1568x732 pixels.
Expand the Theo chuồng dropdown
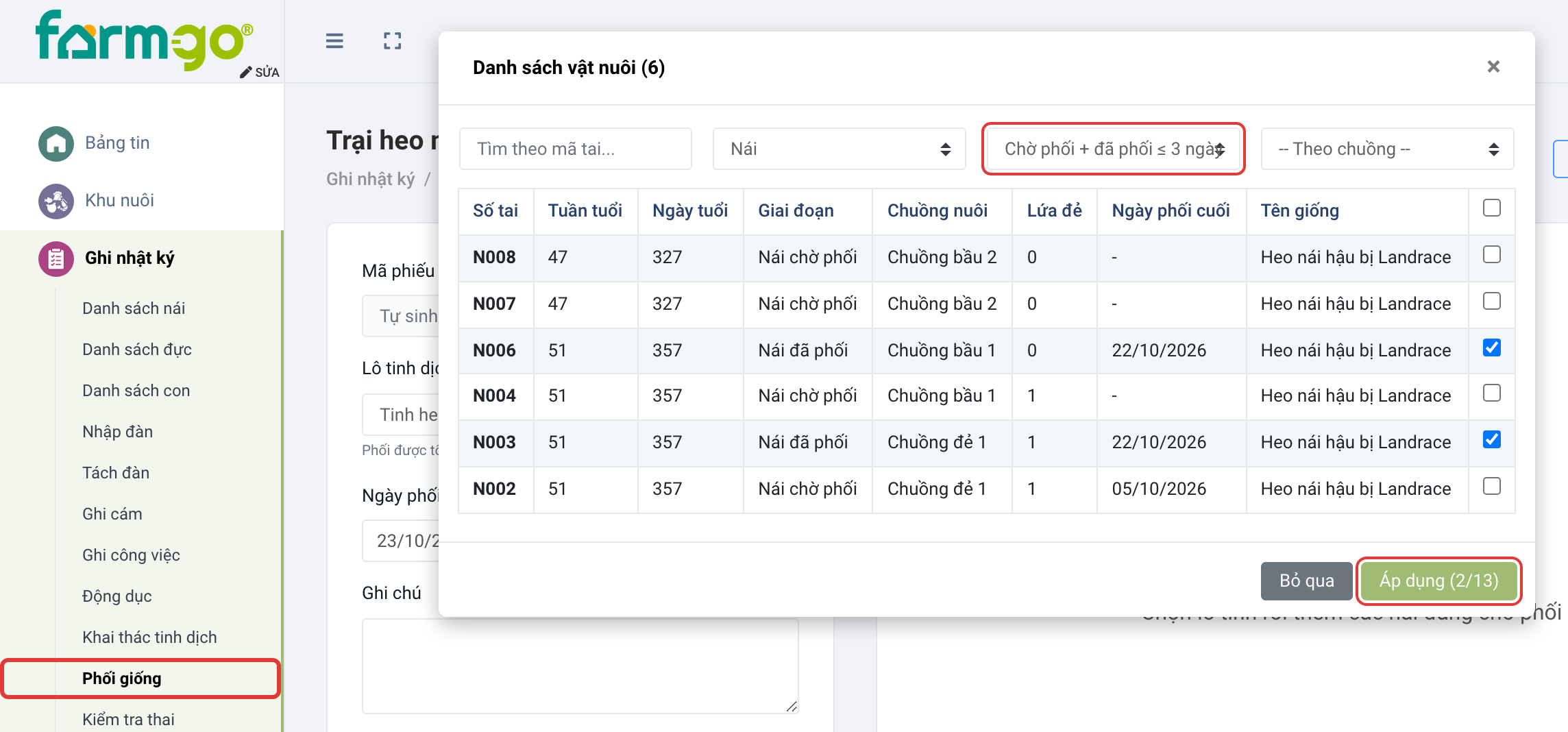[x=1388, y=149]
